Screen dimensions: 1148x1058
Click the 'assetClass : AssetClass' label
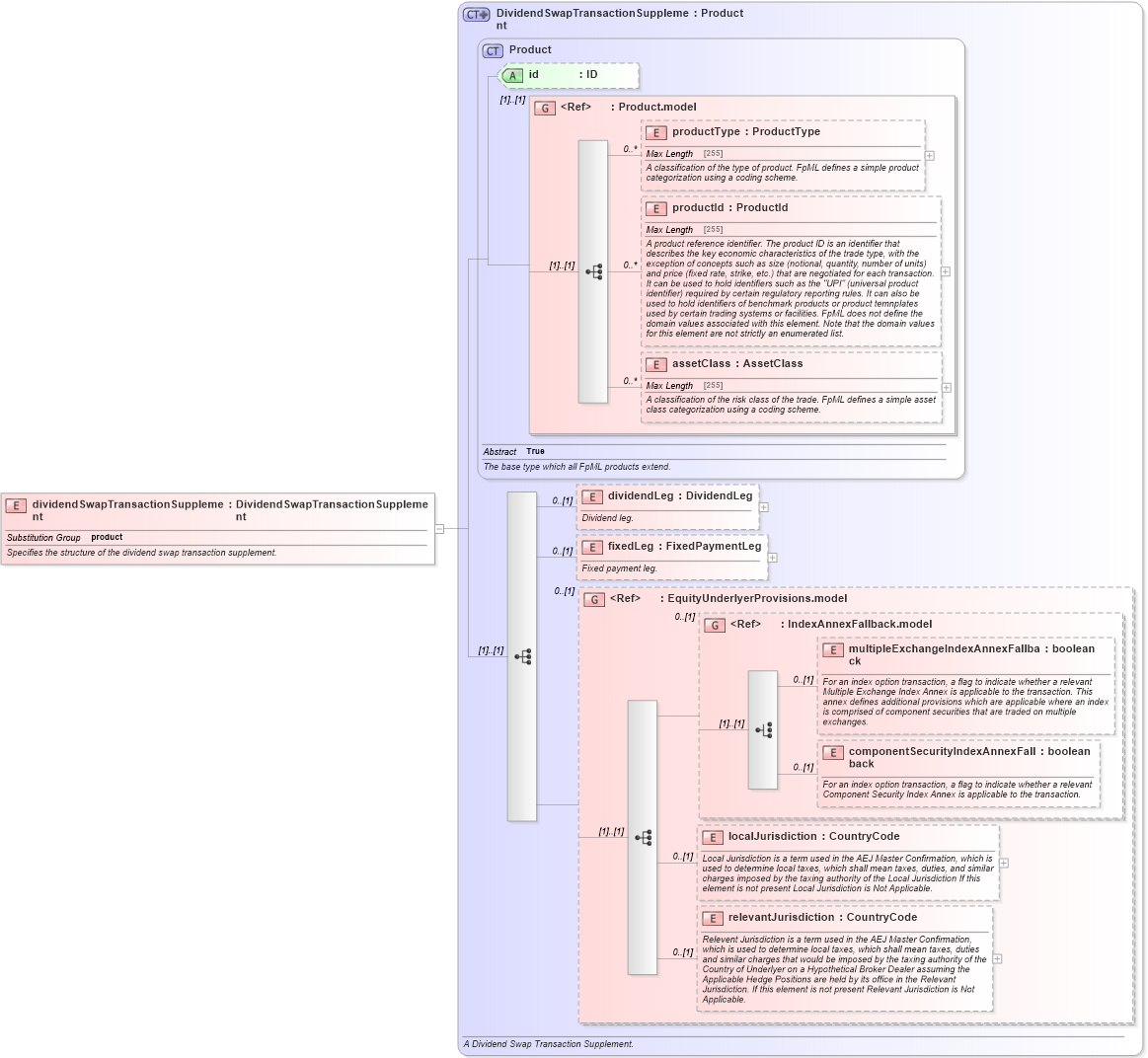pos(737,364)
